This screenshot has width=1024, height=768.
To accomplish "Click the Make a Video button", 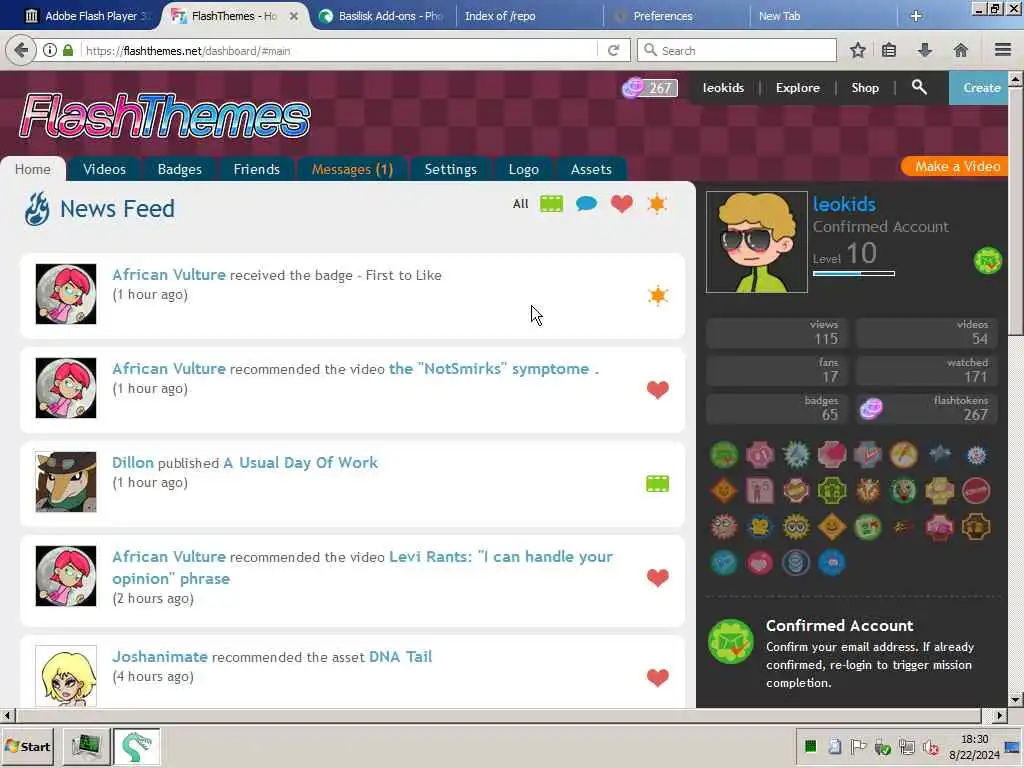I will 957,167.
